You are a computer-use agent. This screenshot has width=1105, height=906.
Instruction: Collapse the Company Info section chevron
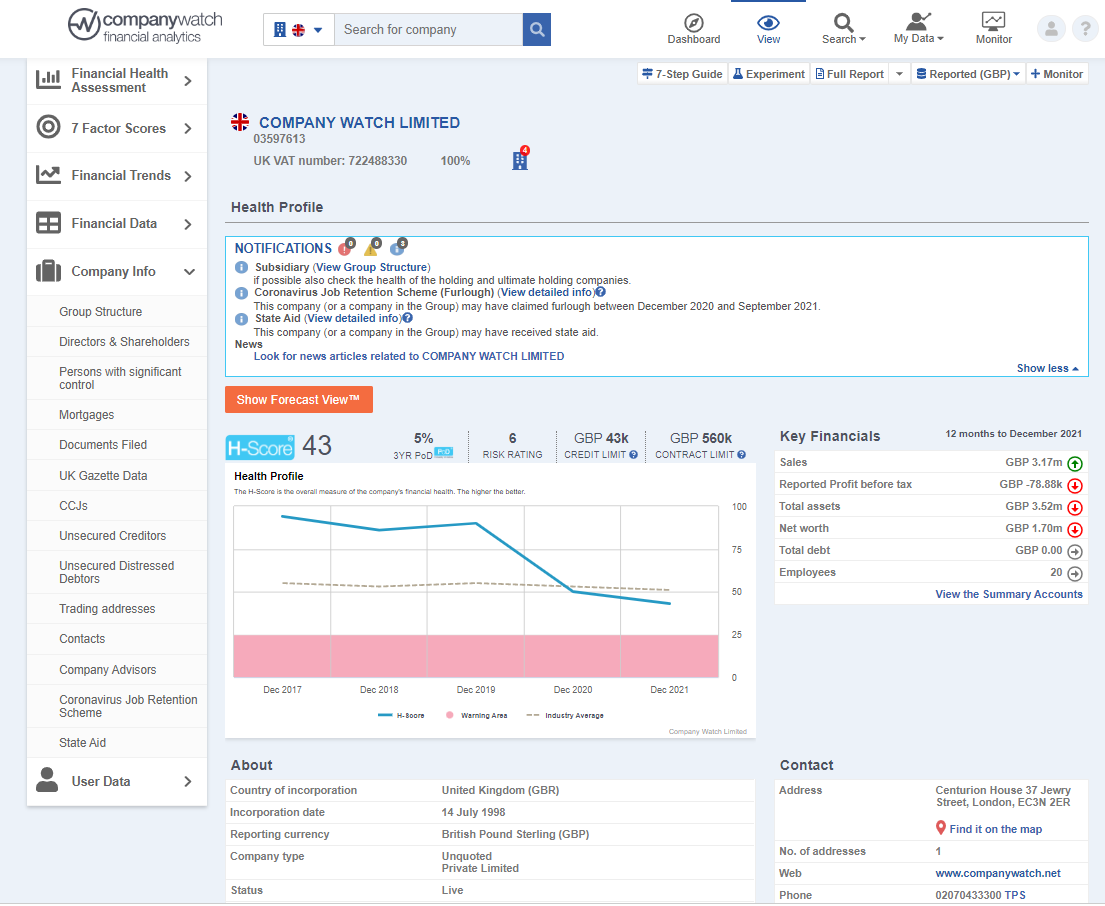(x=189, y=272)
